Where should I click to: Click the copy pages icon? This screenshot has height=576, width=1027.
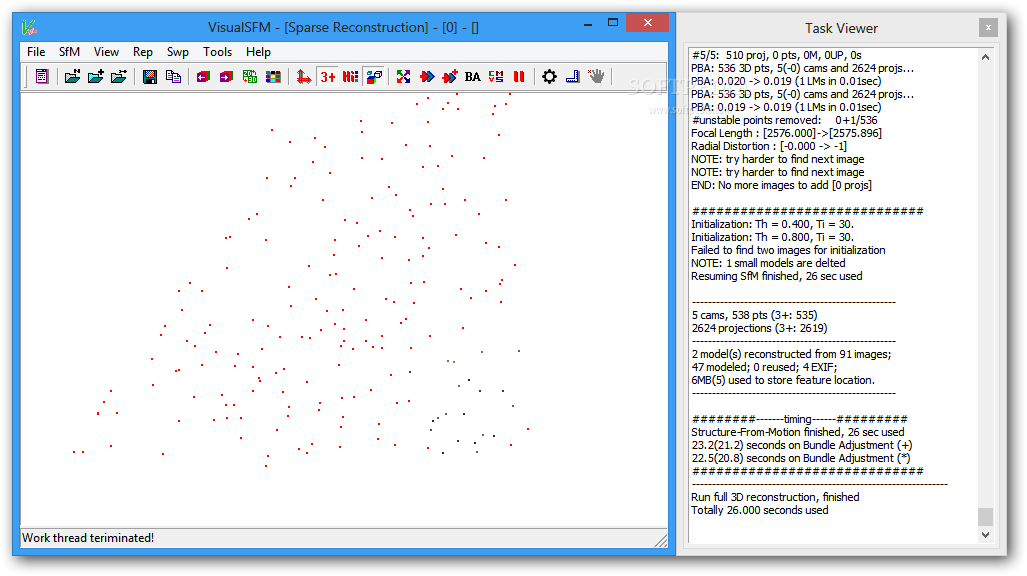[173, 77]
